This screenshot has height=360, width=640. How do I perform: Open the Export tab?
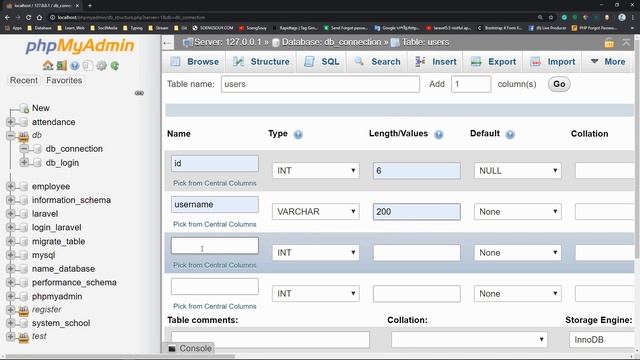[x=493, y=62]
